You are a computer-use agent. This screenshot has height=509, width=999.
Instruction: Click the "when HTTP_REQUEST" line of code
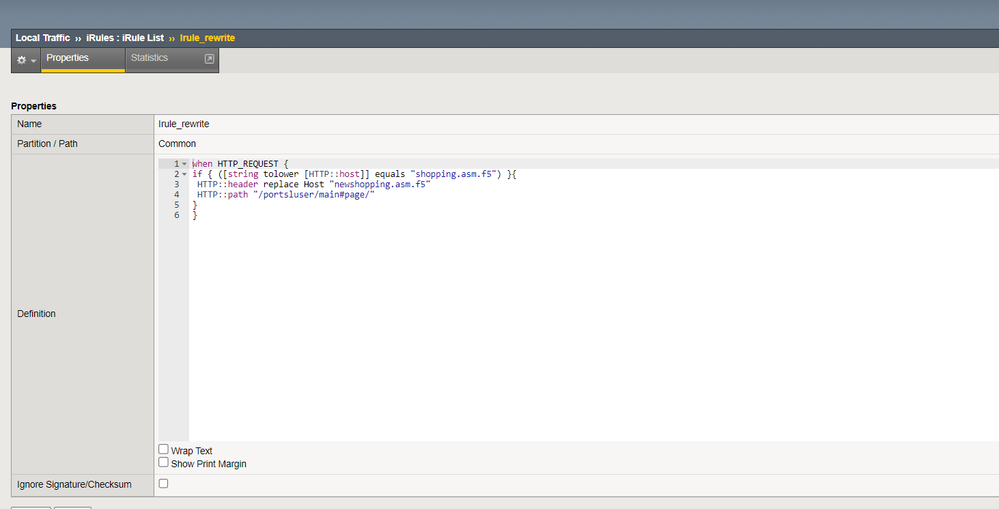(x=239, y=164)
